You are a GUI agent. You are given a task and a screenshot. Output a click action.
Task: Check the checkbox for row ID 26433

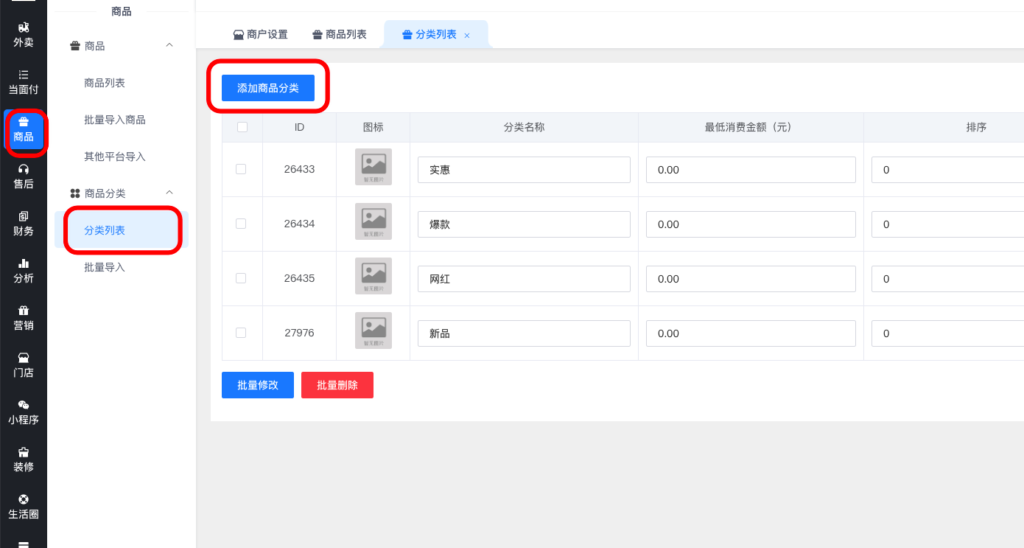pyautogui.click(x=241, y=169)
